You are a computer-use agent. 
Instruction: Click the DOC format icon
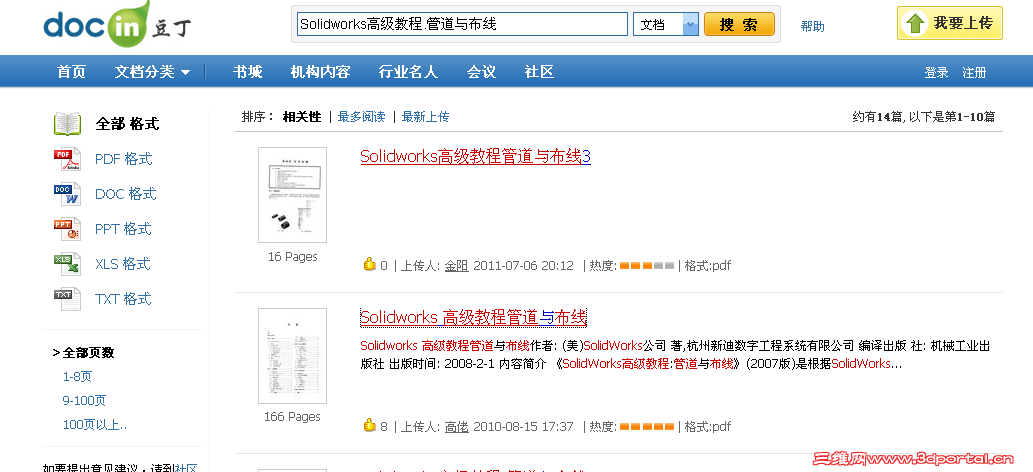pos(67,194)
